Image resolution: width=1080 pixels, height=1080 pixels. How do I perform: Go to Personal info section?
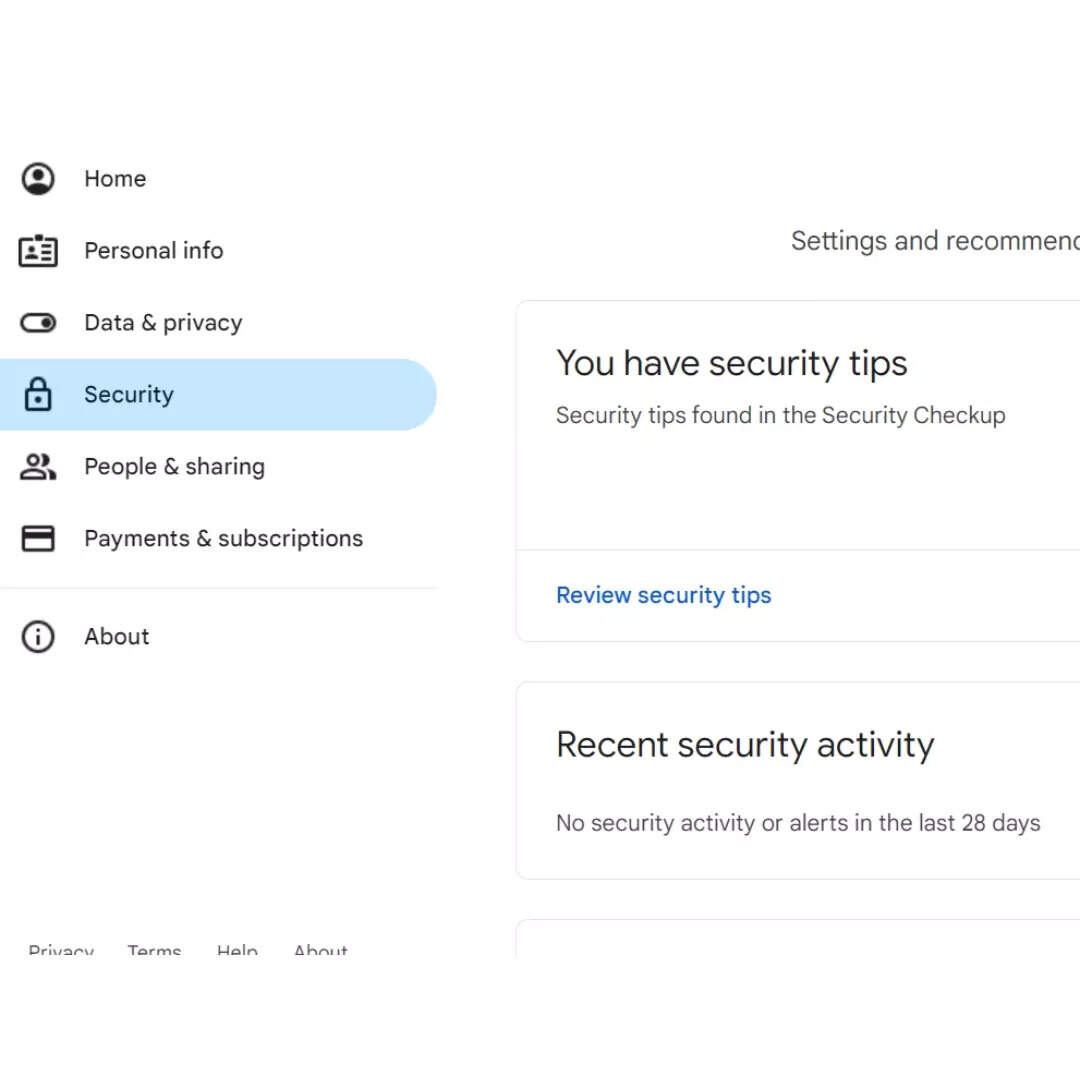coord(218,251)
